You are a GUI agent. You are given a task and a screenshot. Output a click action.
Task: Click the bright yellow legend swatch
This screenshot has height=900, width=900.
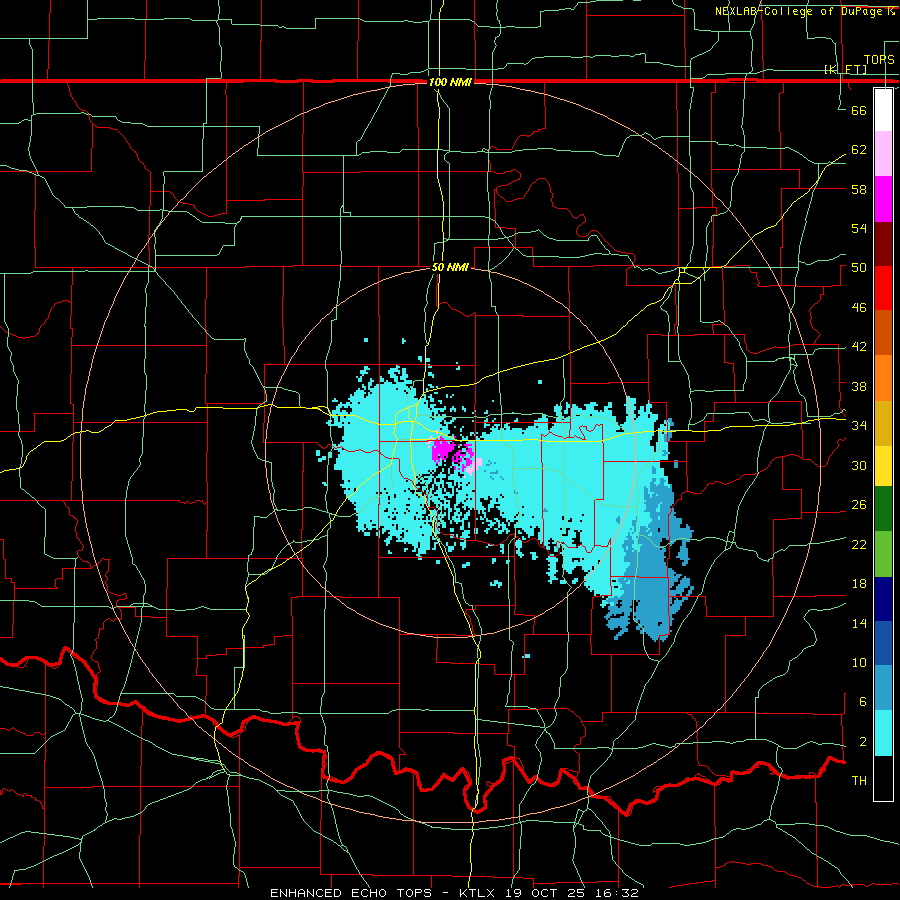click(883, 465)
